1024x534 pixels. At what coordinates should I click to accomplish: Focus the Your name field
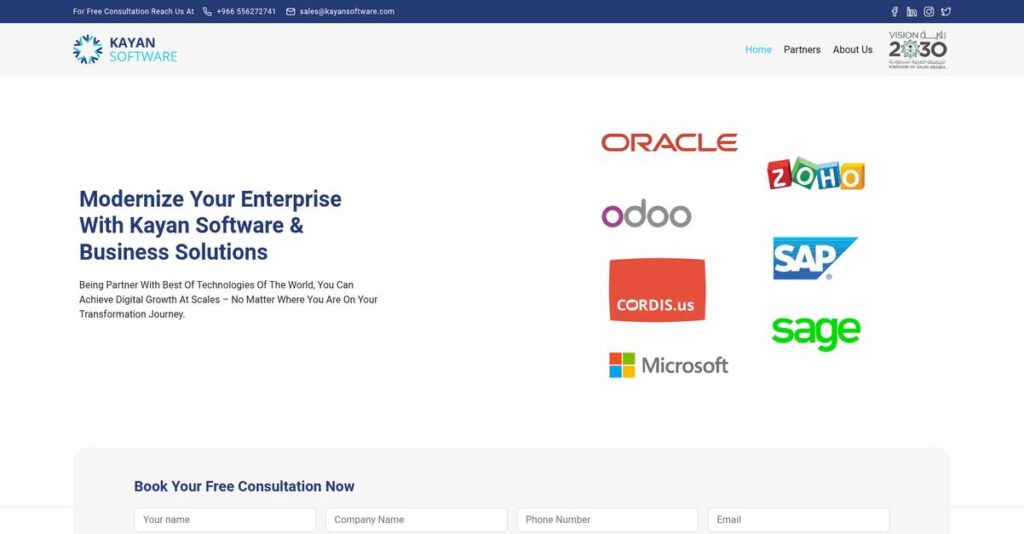pyautogui.click(x=225, y=520)
